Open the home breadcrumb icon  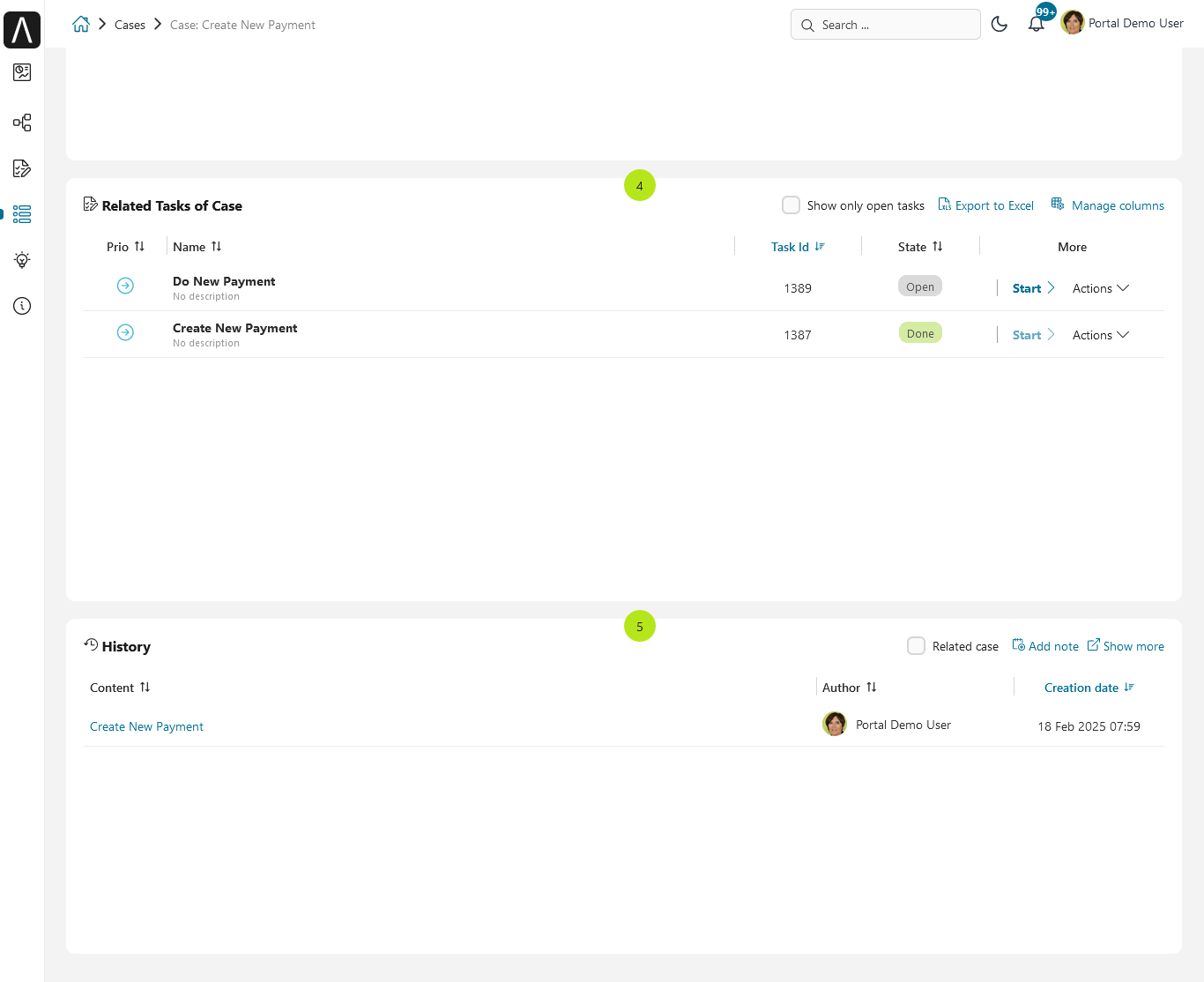(81, 25)
